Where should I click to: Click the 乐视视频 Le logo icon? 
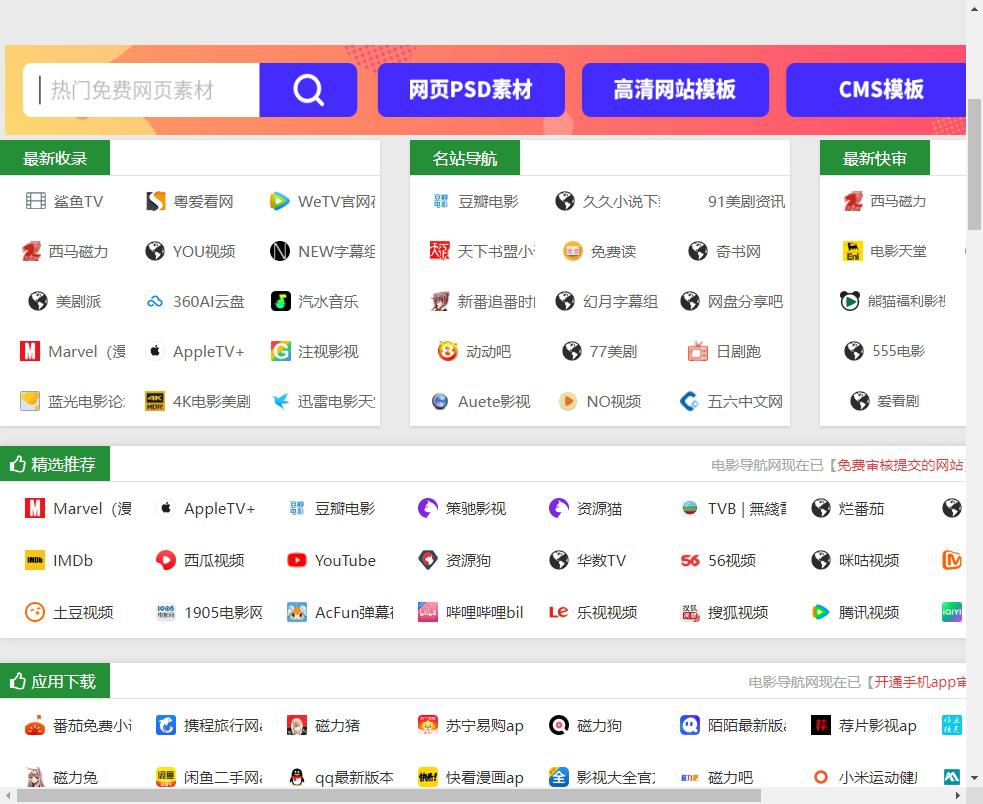coord(559,612)
